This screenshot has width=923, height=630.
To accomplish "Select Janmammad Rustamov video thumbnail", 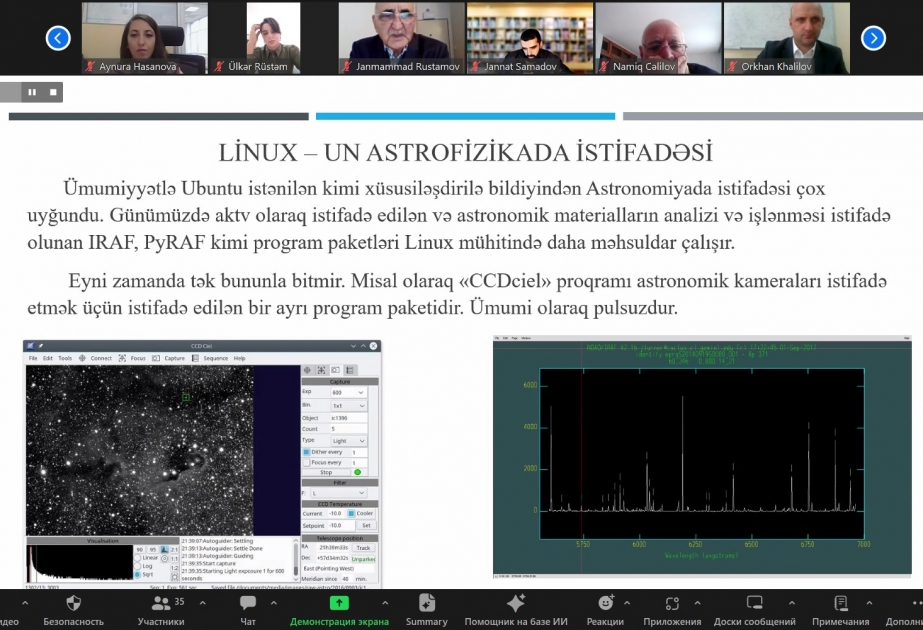I will (x=401, y=38).
